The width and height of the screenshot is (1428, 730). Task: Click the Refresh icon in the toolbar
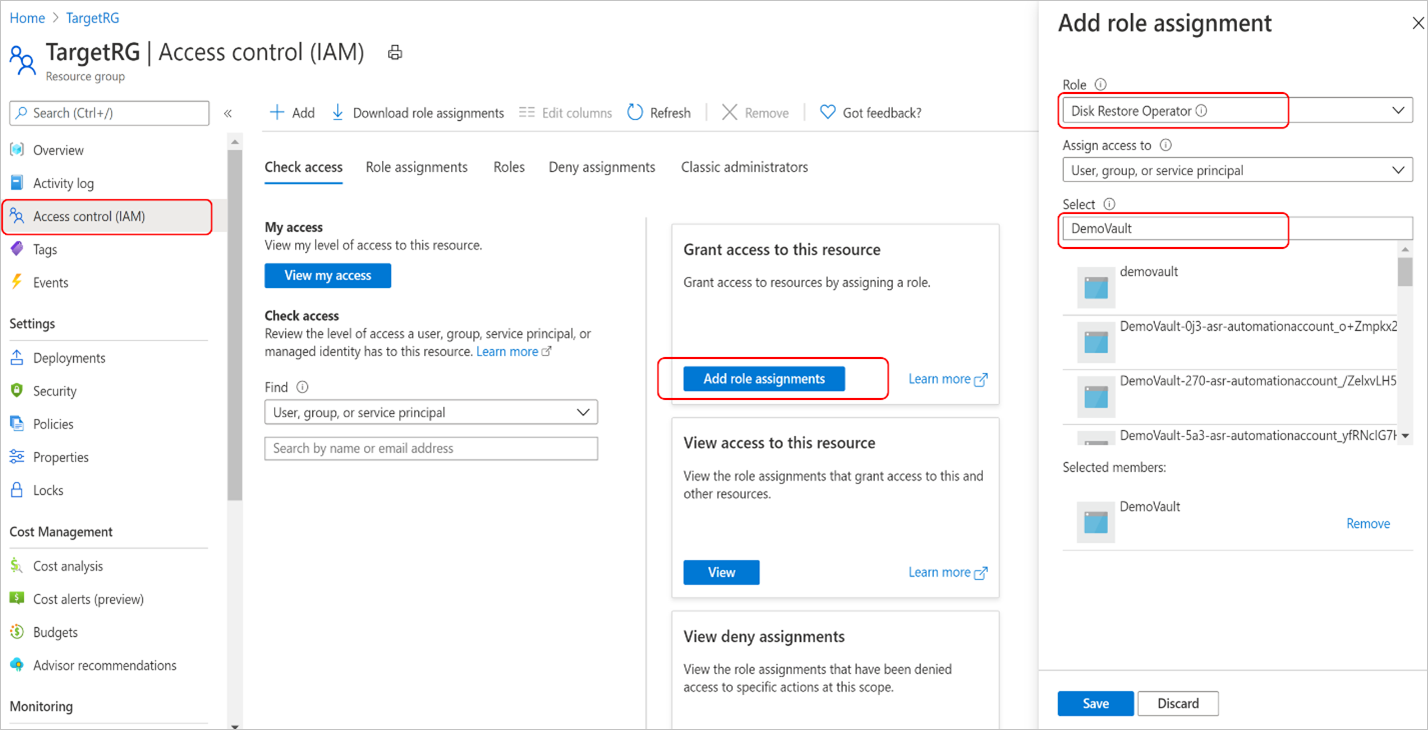[x=635, y=113]
